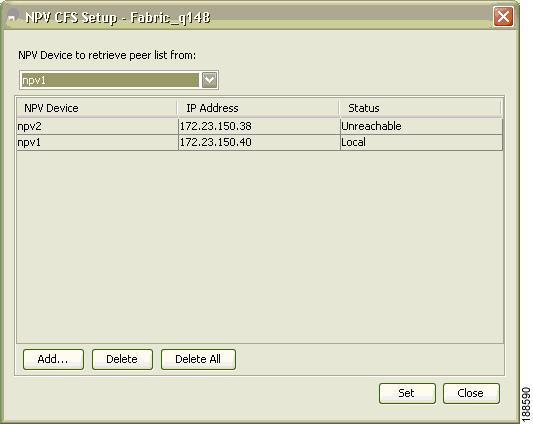Sort by Status column header
Image resolution: width=533 pixels, height=424 pixels.
pyautogui.click(x=420, y=108)
